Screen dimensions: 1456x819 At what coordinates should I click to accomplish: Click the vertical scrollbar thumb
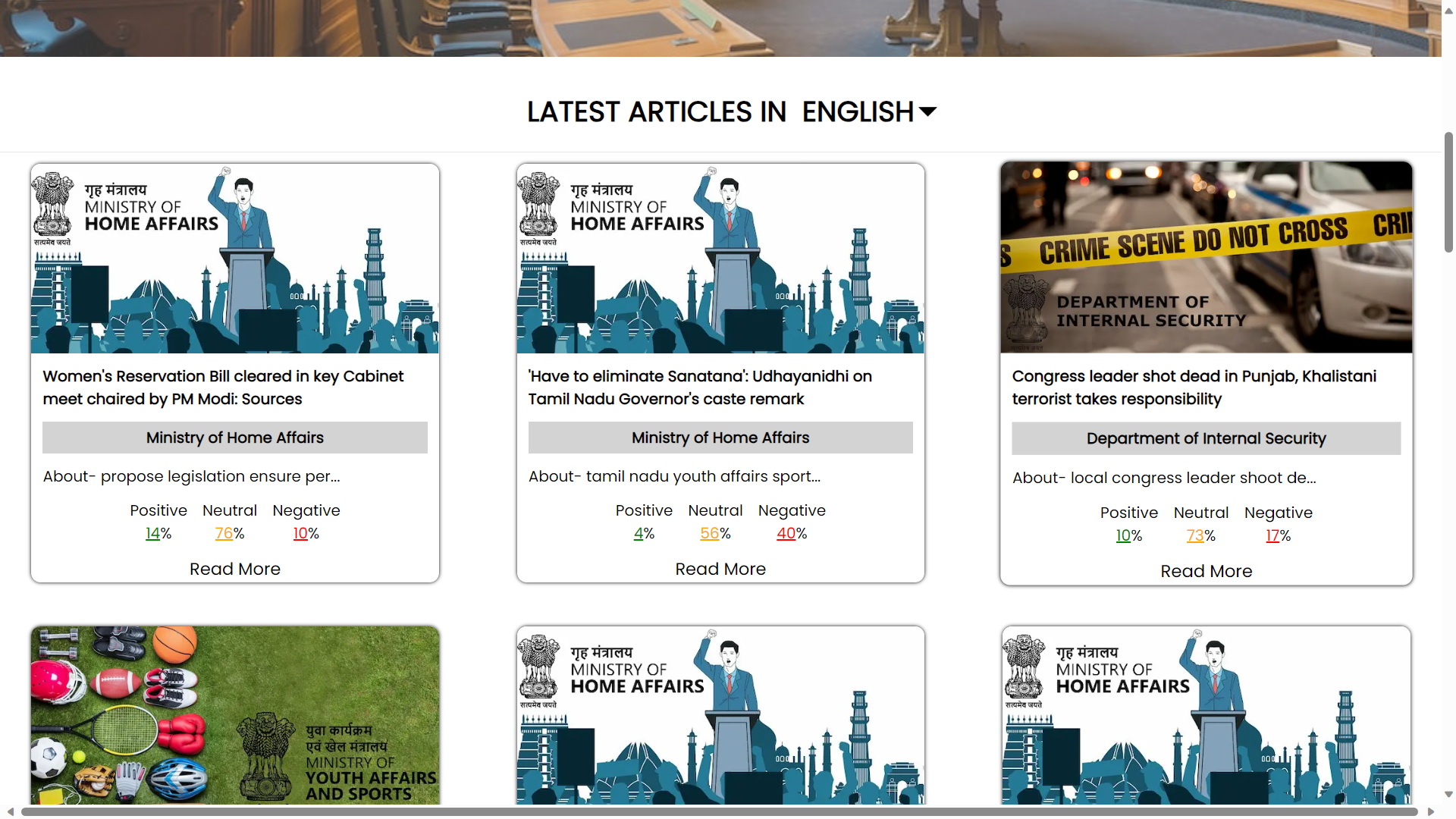[1448, 193]
